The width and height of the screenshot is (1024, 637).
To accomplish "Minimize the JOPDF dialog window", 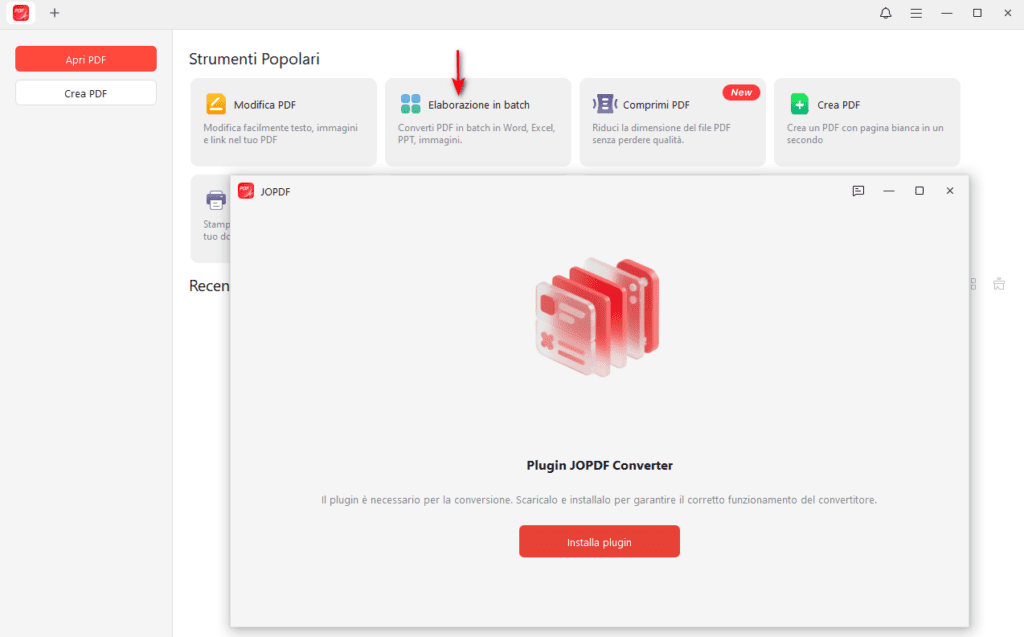I will (x=889, y=191).
